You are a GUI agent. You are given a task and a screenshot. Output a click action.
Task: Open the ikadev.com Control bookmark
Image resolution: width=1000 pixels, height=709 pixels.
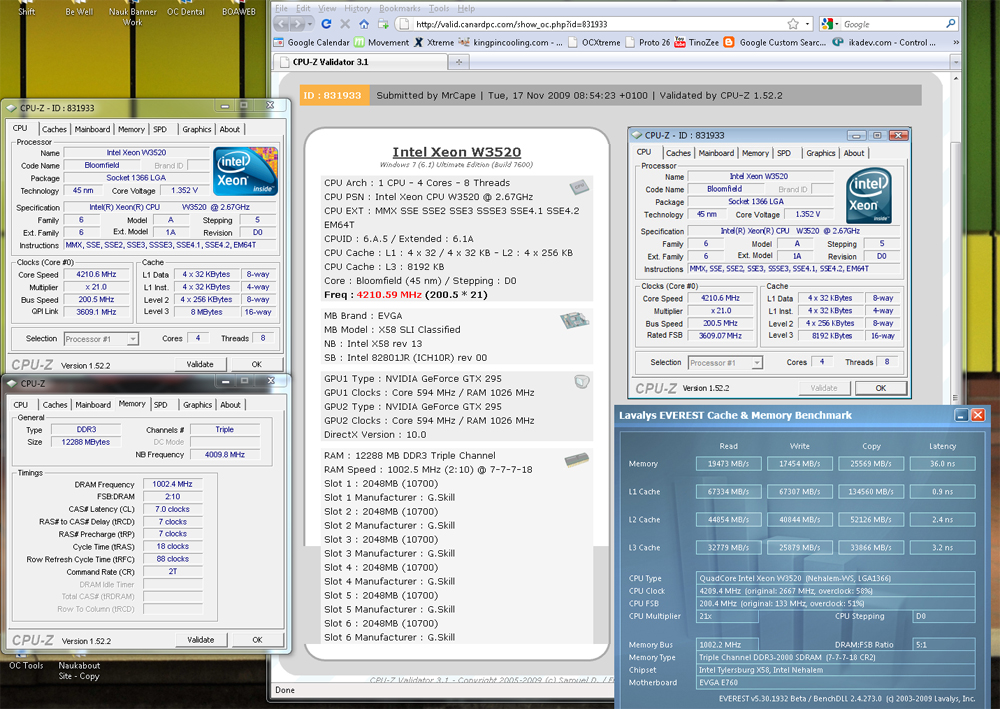884,43
